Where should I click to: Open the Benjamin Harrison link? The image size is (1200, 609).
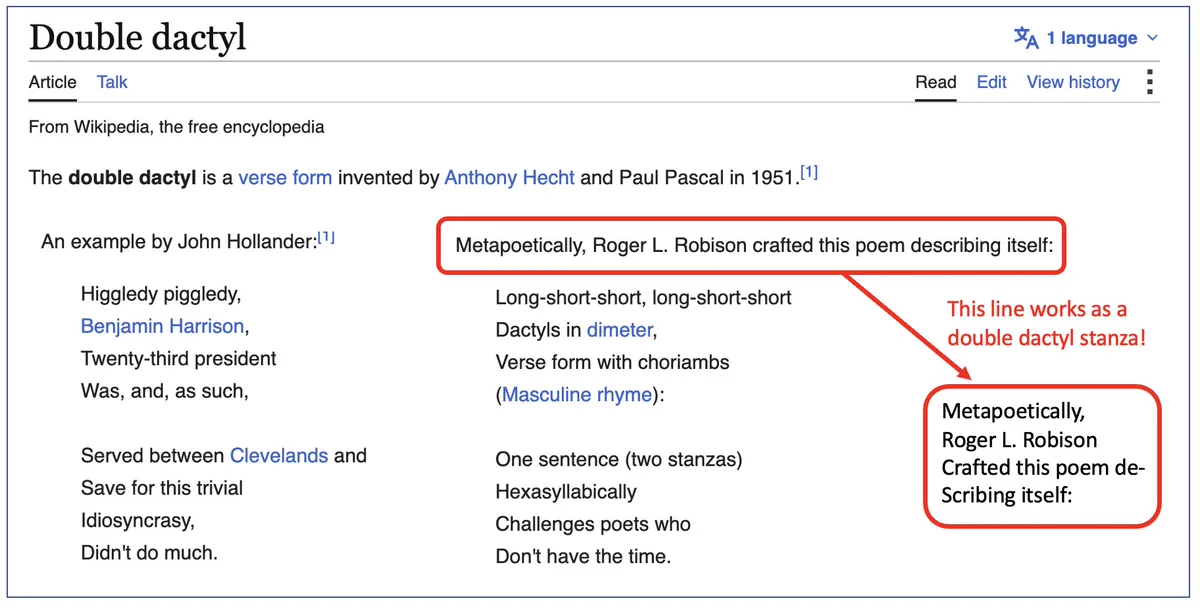(162, 326)
